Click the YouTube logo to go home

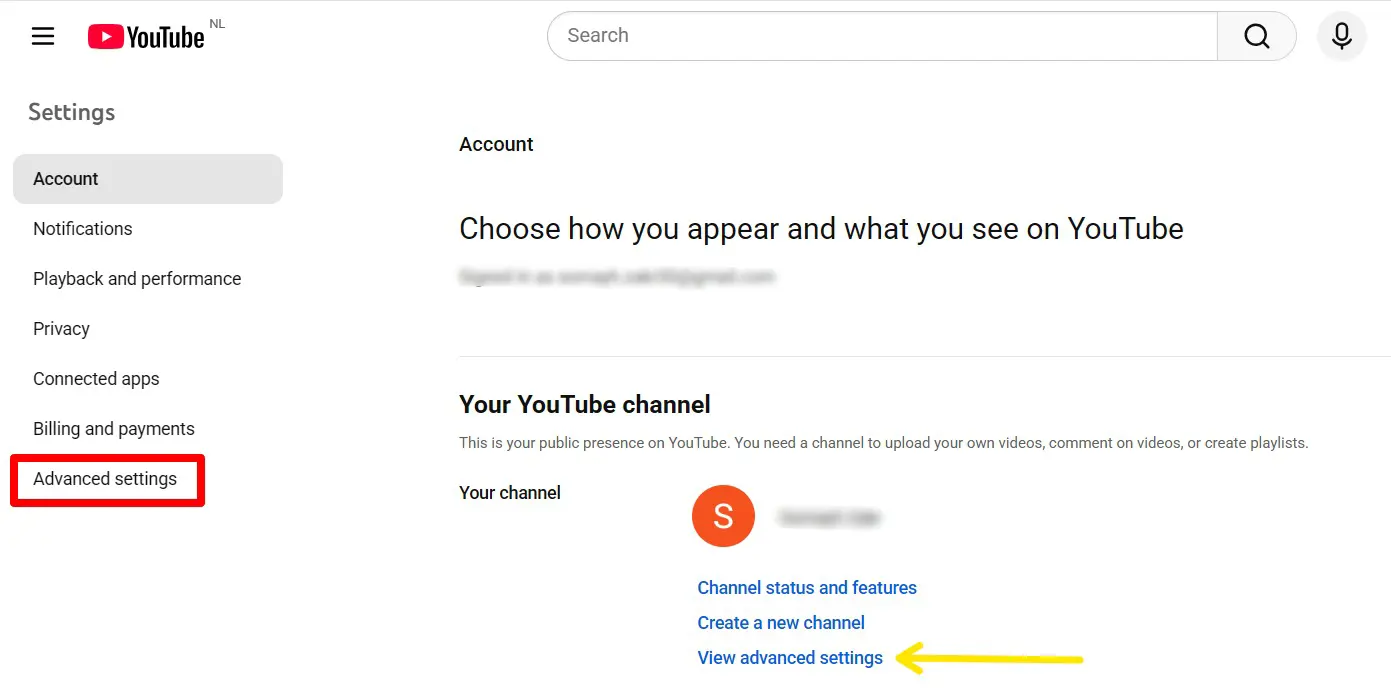click(x=146, y=37)
